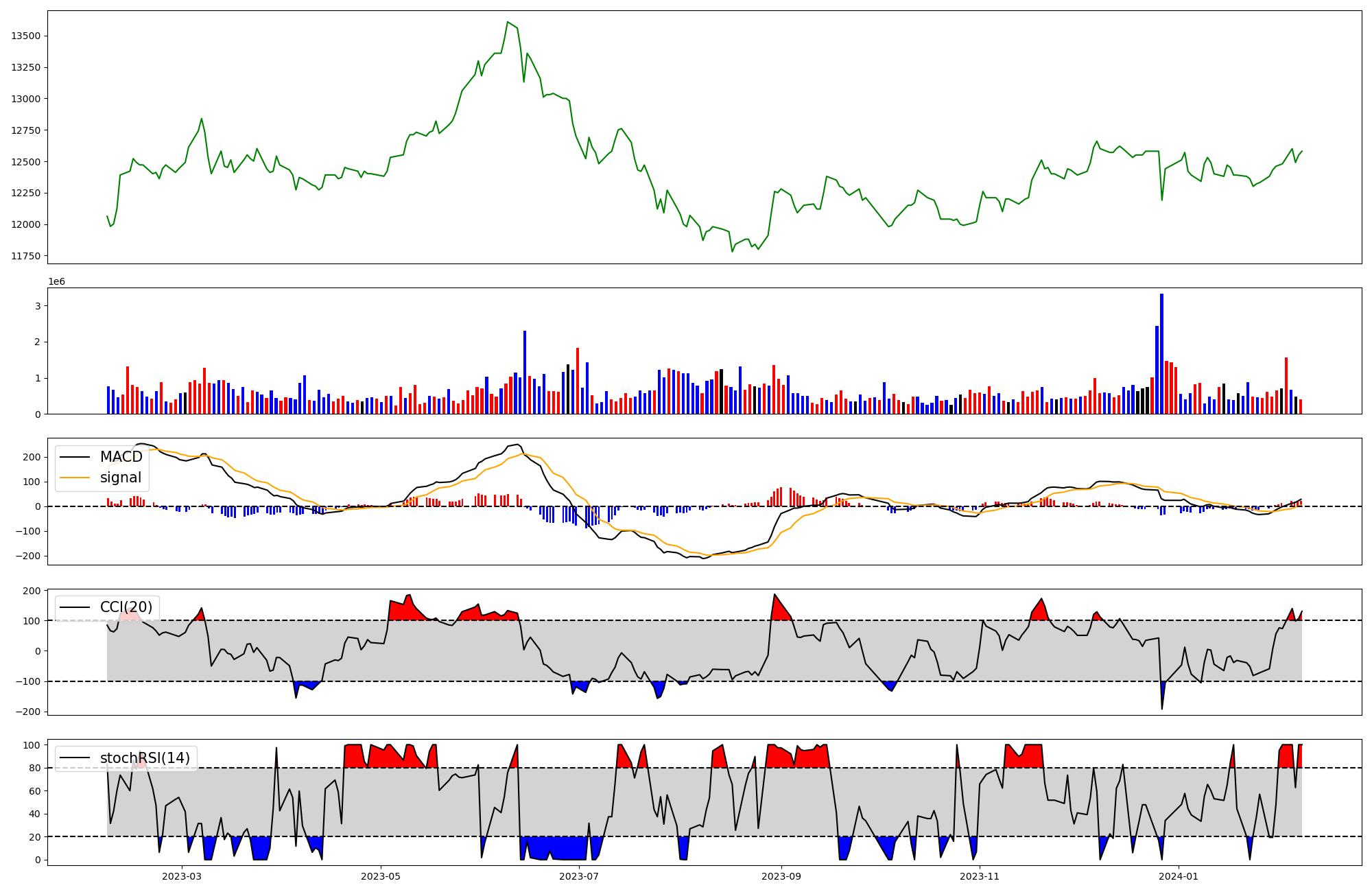This screenshot has width=1372, height=892.
Task: Select the signal legend text
Action: [x=121, y=478]
